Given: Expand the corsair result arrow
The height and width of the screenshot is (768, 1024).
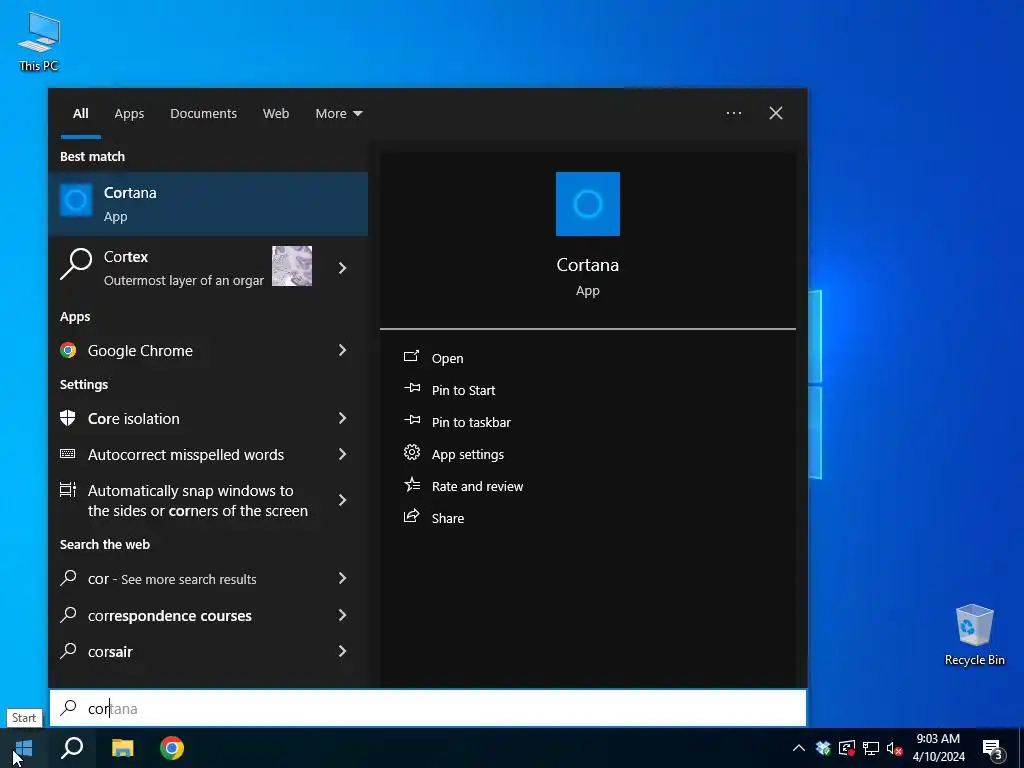Looking at the screenshot, I should pos(342,650).
